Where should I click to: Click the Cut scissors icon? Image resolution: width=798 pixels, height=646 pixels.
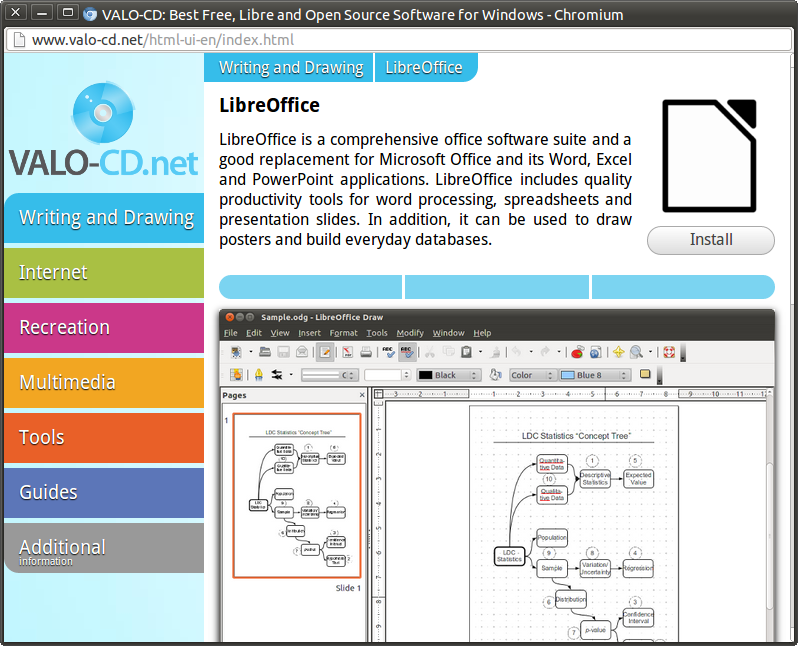coord(430,352)
